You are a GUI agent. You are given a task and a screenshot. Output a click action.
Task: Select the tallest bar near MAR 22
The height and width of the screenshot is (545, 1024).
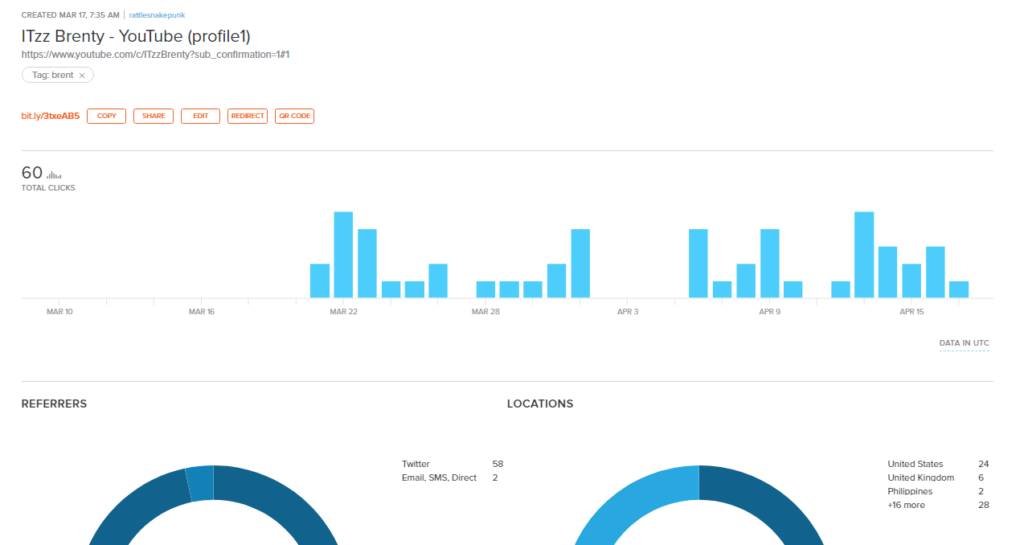(x=344, y=255)
